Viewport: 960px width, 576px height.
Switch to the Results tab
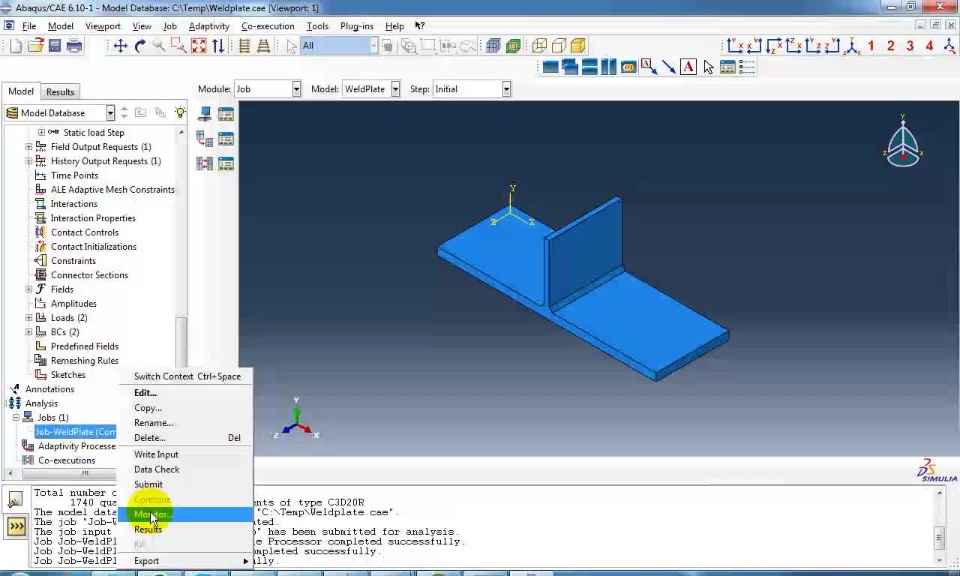(60, 92)
